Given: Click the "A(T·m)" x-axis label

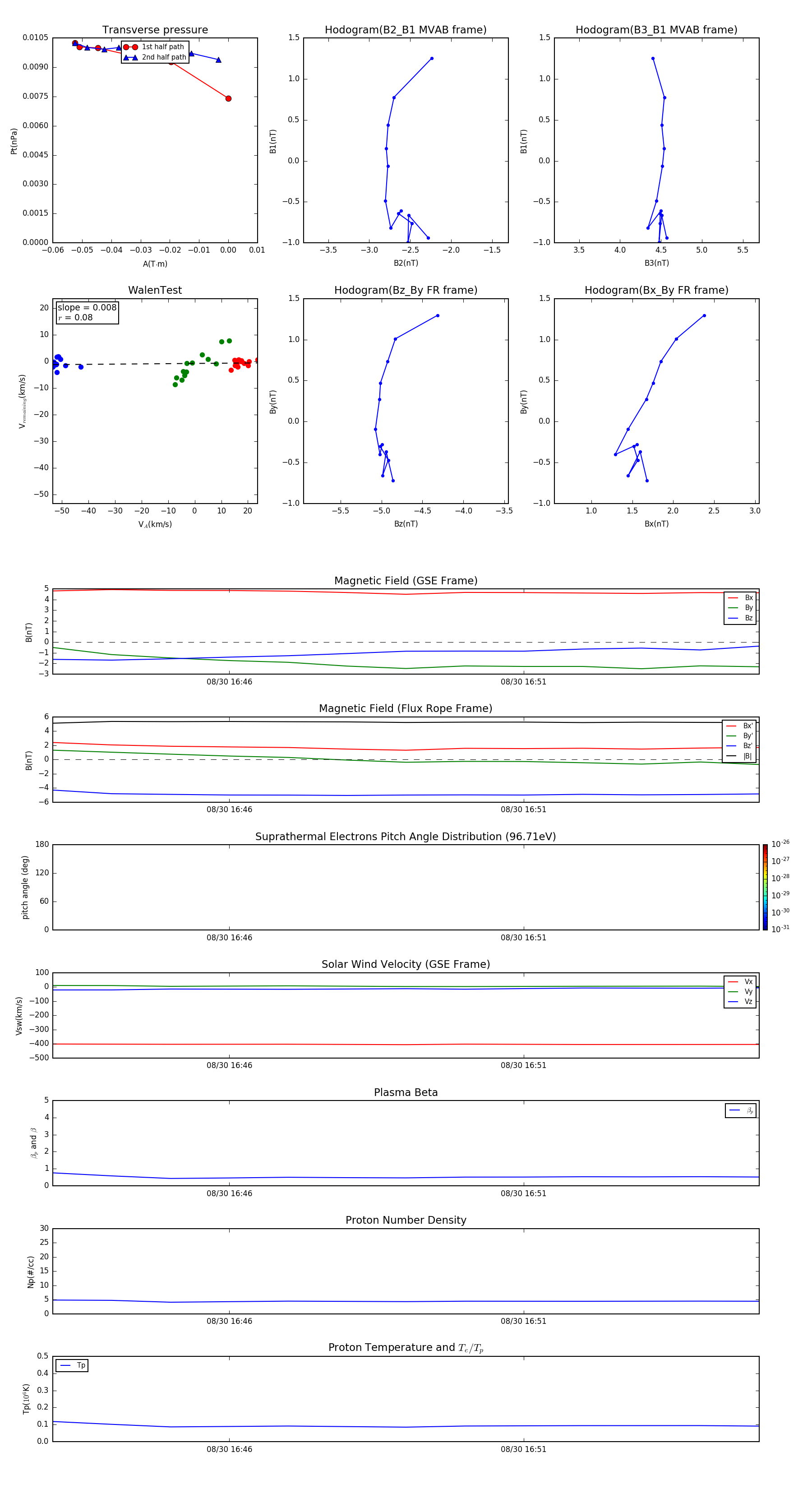Looking at the screenshot, I should [x=155, y=264].
